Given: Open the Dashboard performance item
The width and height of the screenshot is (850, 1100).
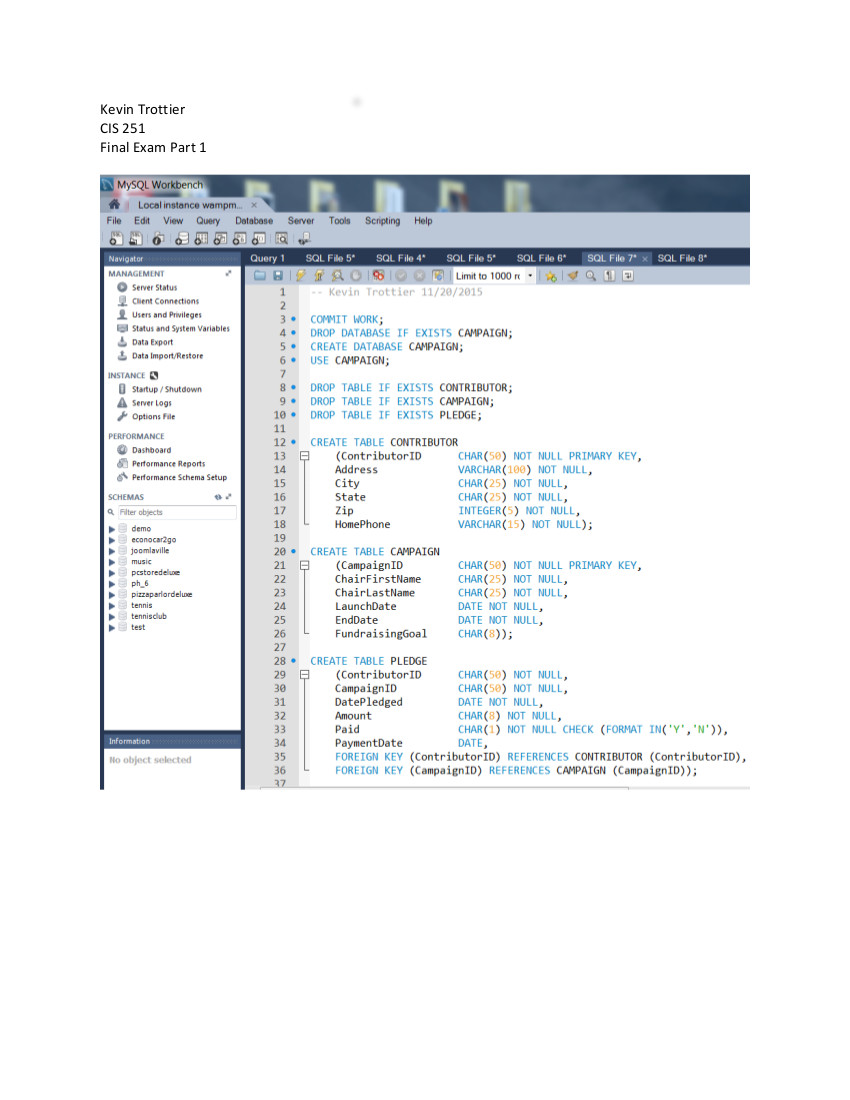Looking at the screenshot, I should [x=151, y=450].
